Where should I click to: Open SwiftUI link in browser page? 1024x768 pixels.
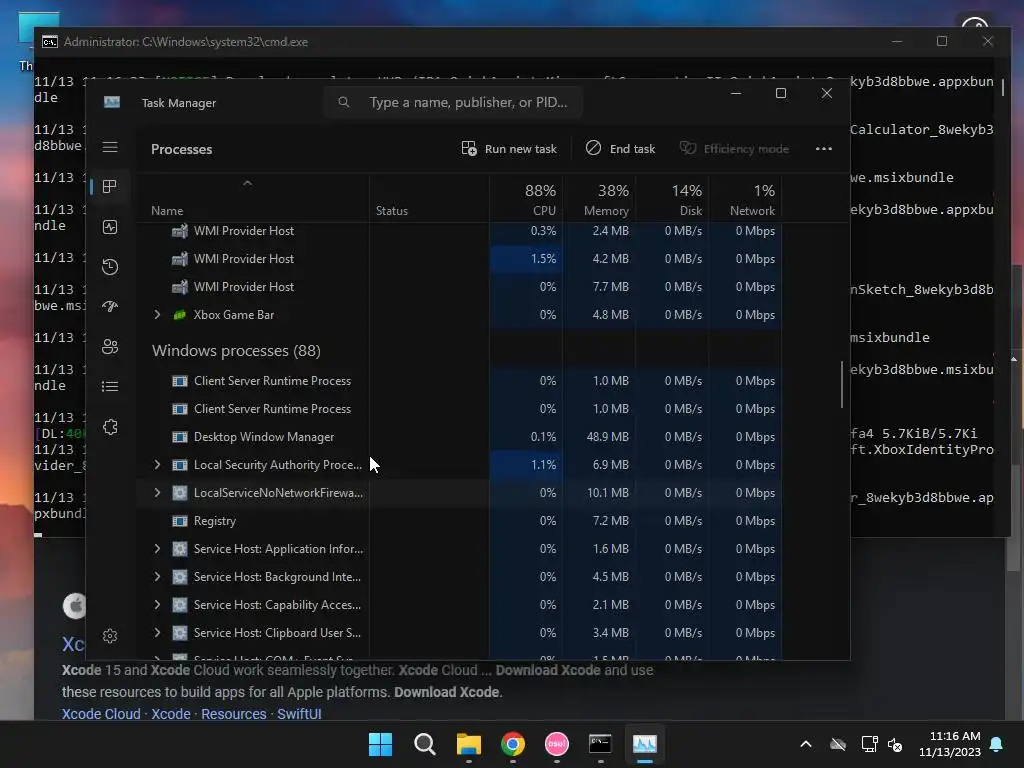[x=299, y=714]
